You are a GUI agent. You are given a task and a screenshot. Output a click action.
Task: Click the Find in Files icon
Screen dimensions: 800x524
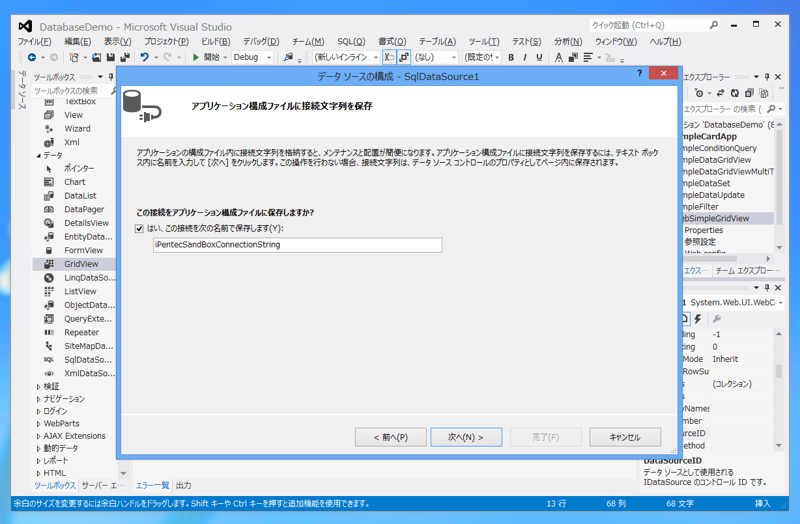pos(288,58)
